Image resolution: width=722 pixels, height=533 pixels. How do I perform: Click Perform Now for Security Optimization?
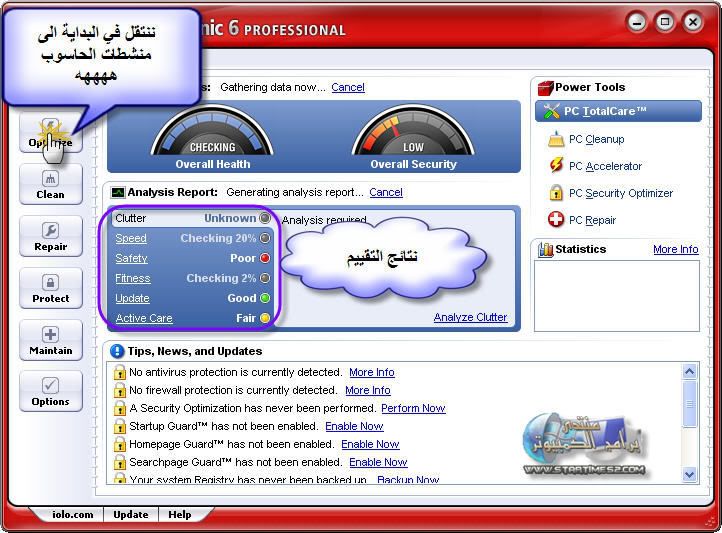point(413,408)
